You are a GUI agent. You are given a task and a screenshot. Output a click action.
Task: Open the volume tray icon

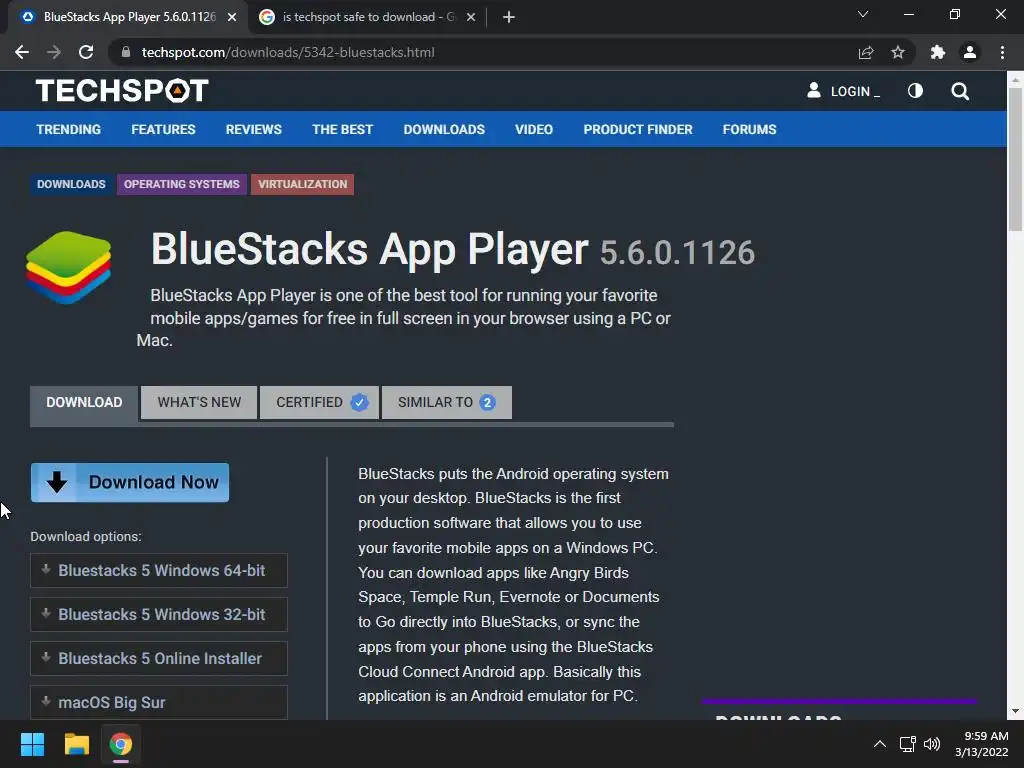point(932,744)
